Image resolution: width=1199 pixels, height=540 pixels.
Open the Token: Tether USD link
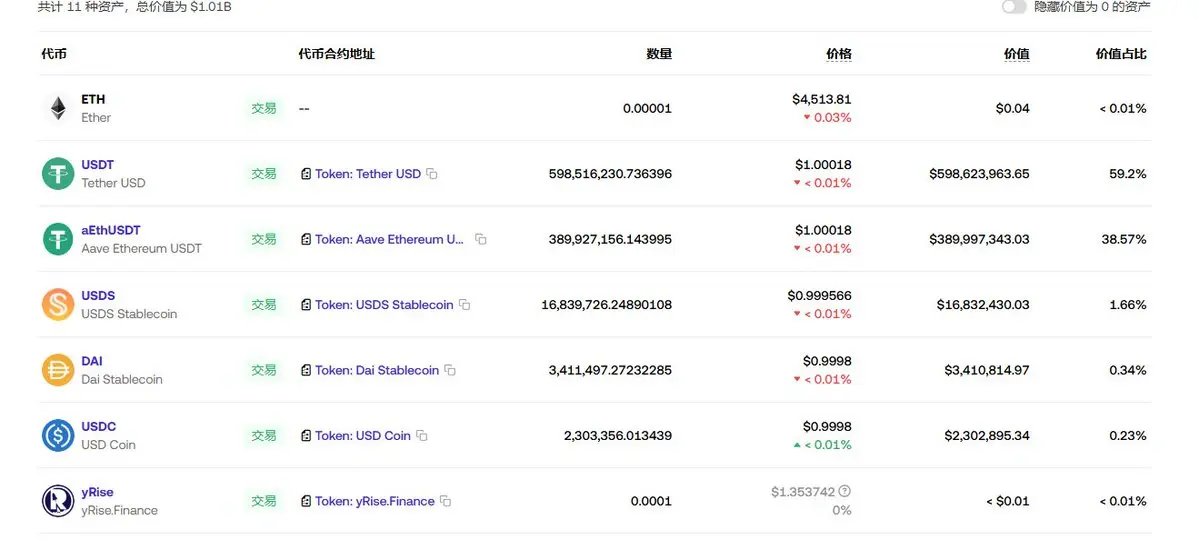point(368,174)
